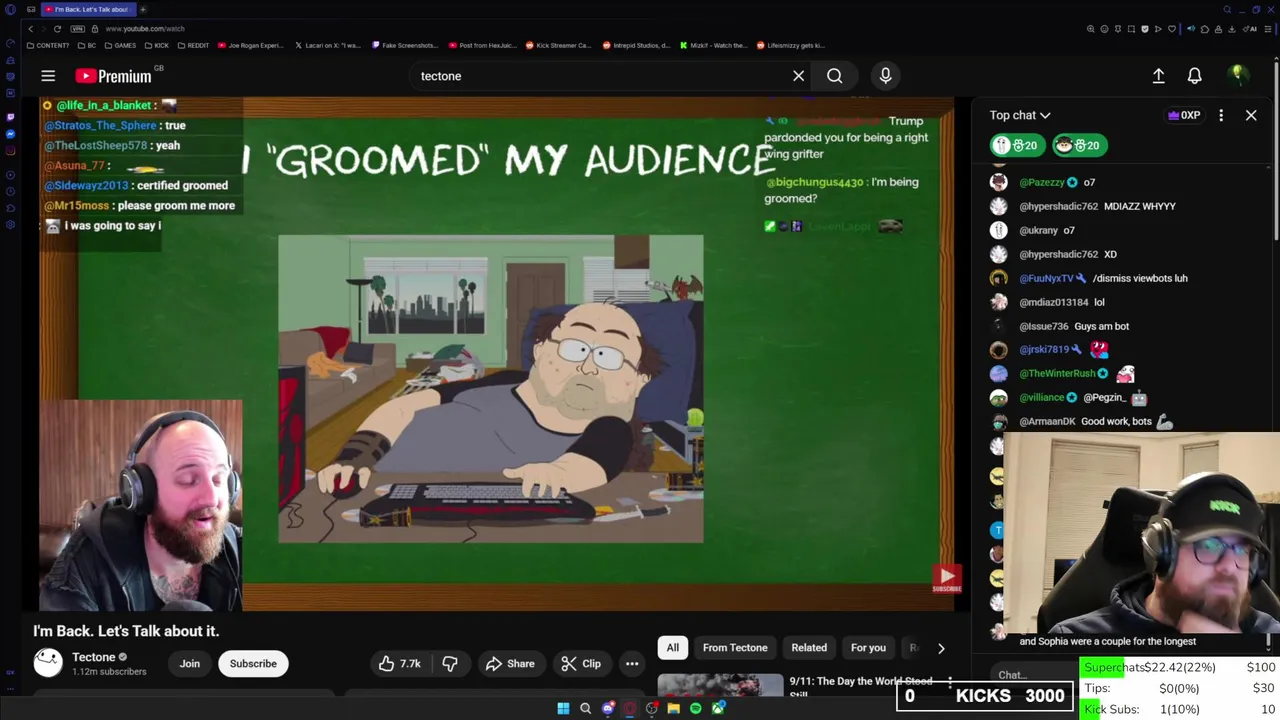The width and height of the screenshot is (1280, 720).
Task: Select the From Tectone chip
Action: coord(735,648)
